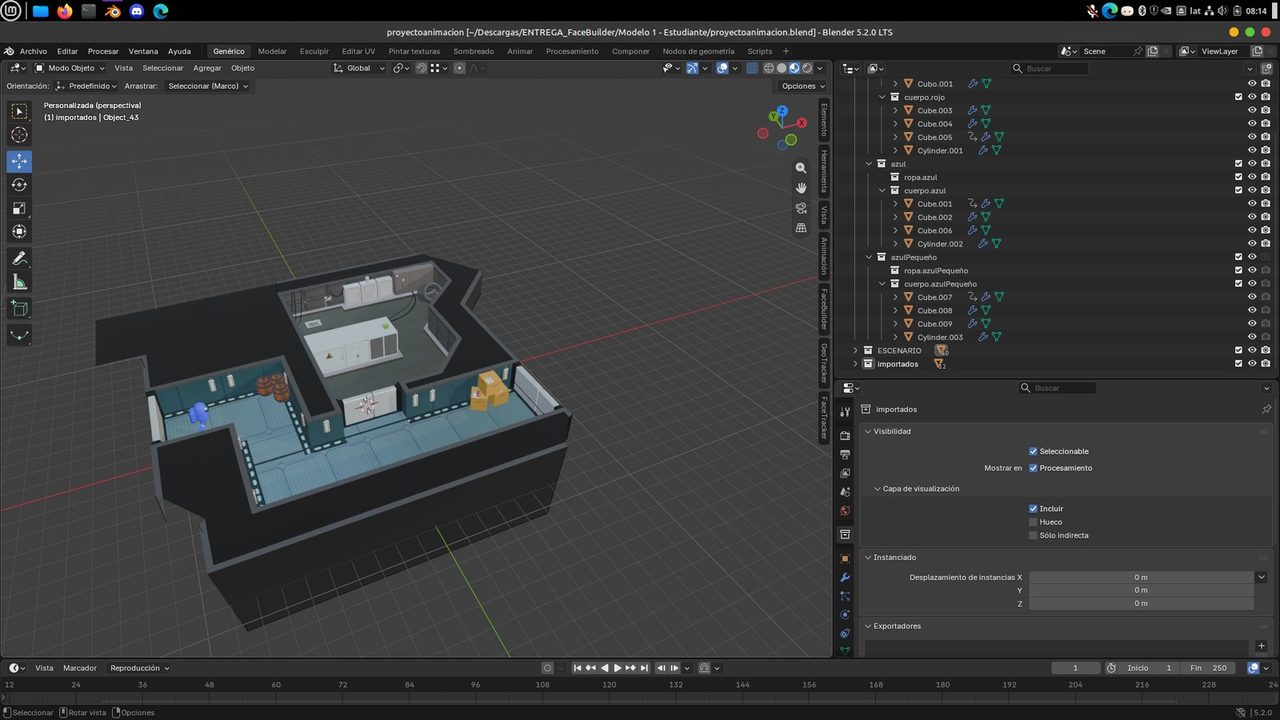Open the Reproducción timeline popover
This screenshot has height=720, width=1280.
tap(139, 668)
